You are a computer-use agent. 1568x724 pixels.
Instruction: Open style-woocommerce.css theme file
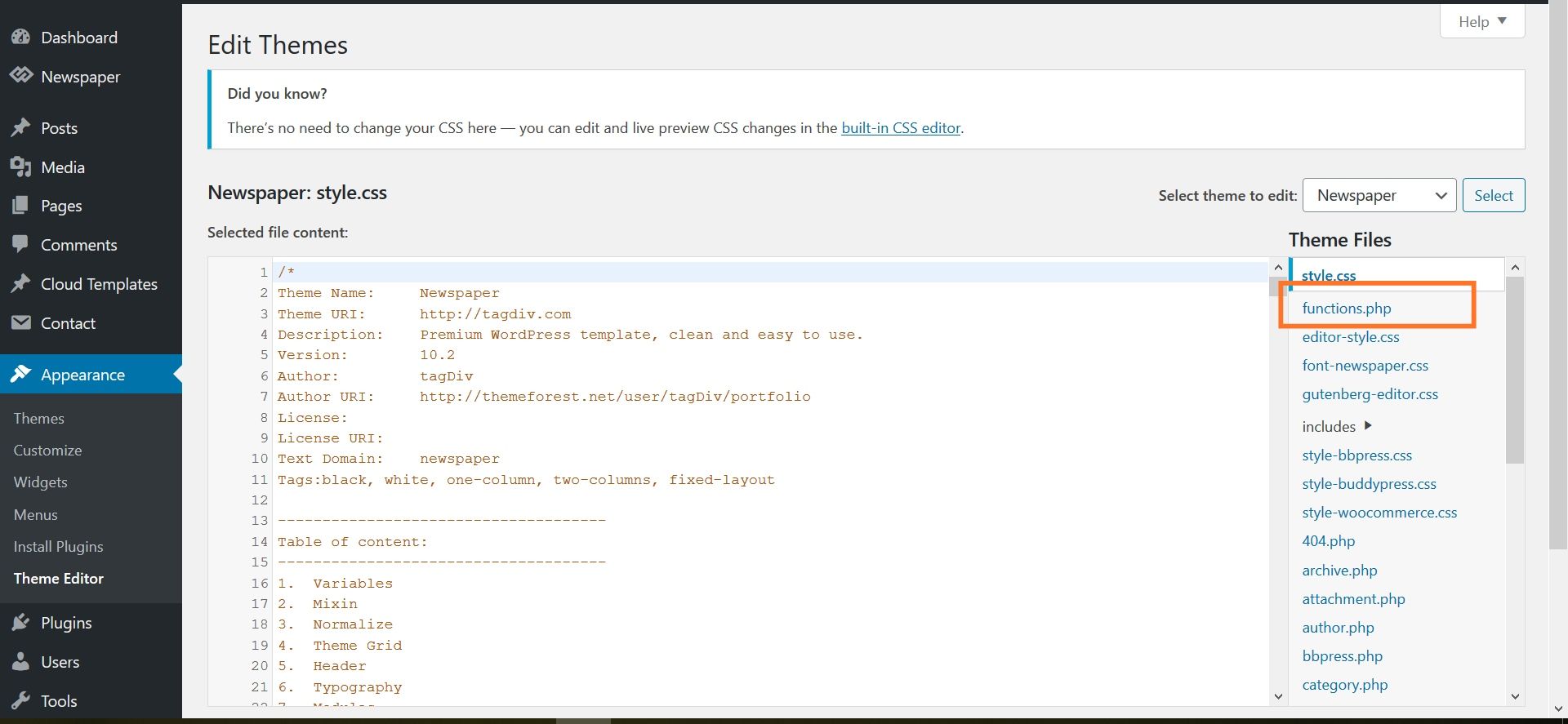[x=1379, y=512]
